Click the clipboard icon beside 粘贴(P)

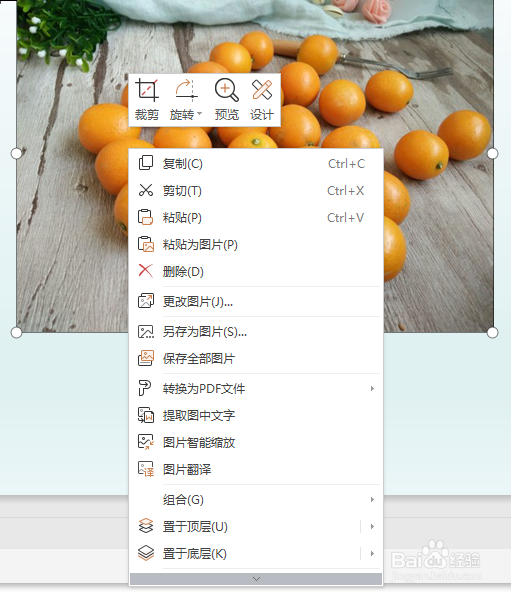145,217
